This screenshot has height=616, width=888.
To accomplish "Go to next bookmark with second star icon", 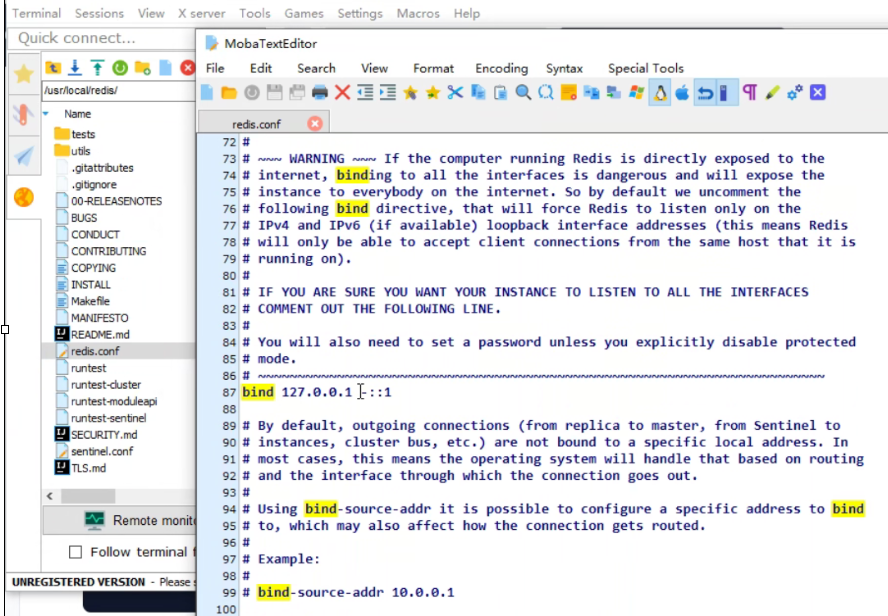I will [x=433, y=92].
